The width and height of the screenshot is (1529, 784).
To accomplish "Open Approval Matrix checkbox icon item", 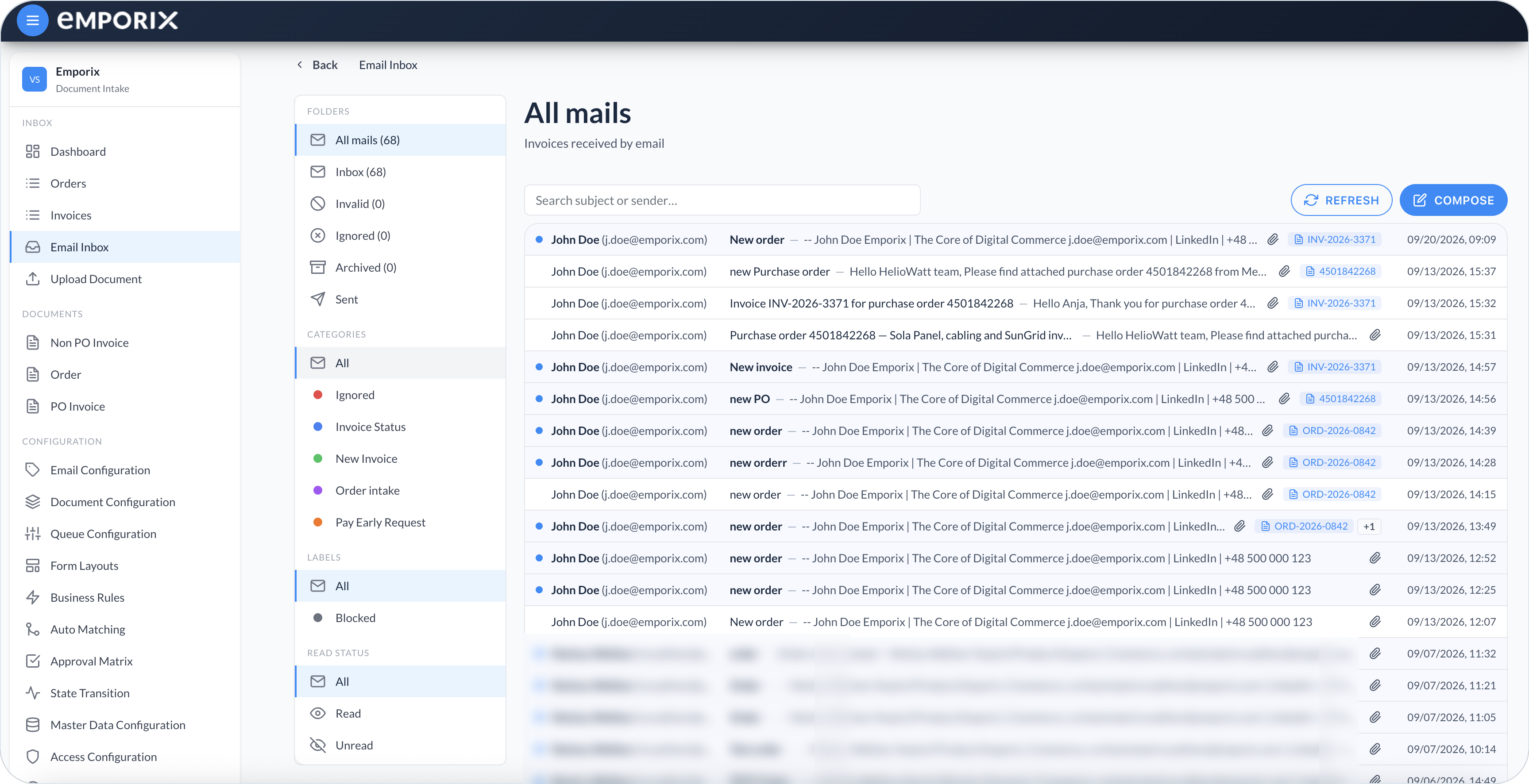I will click(125, 661).
